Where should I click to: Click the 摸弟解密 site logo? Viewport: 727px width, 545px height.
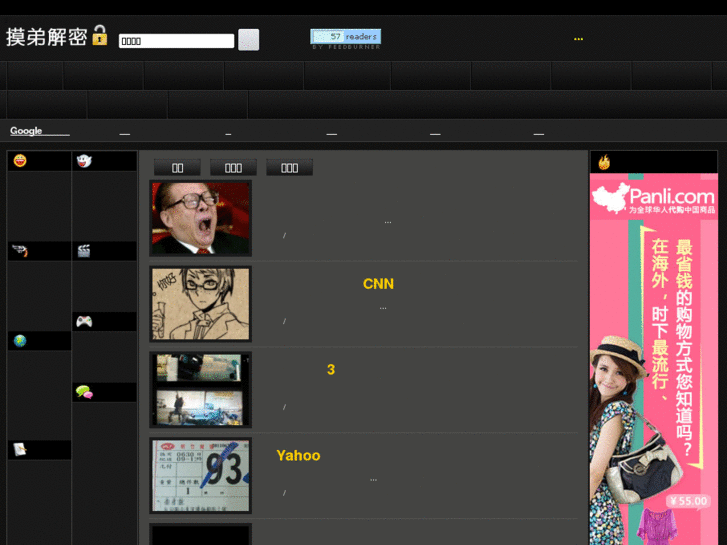click(46, 37)
